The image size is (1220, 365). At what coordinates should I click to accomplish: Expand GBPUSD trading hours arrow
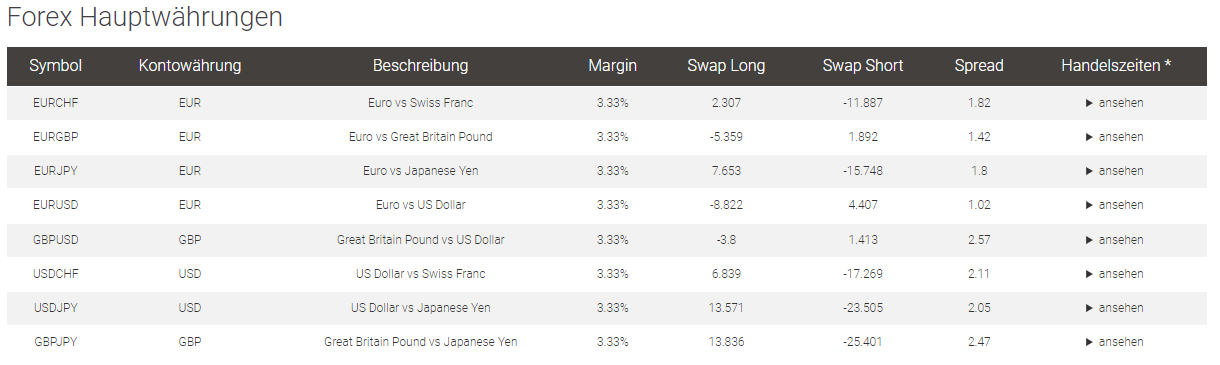click(1115, 240)
